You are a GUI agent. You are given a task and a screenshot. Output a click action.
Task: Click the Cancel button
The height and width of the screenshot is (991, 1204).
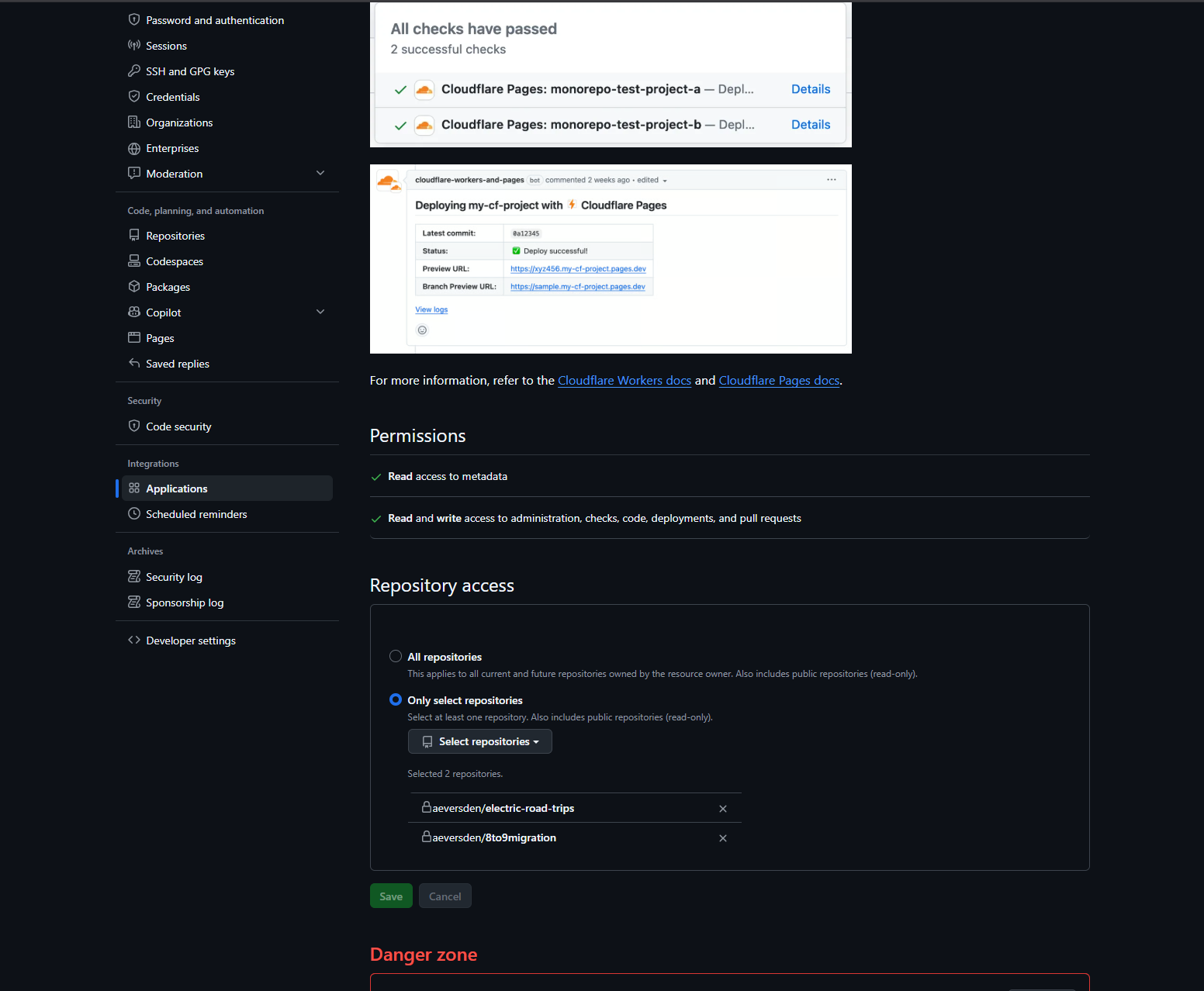point(445,896)
